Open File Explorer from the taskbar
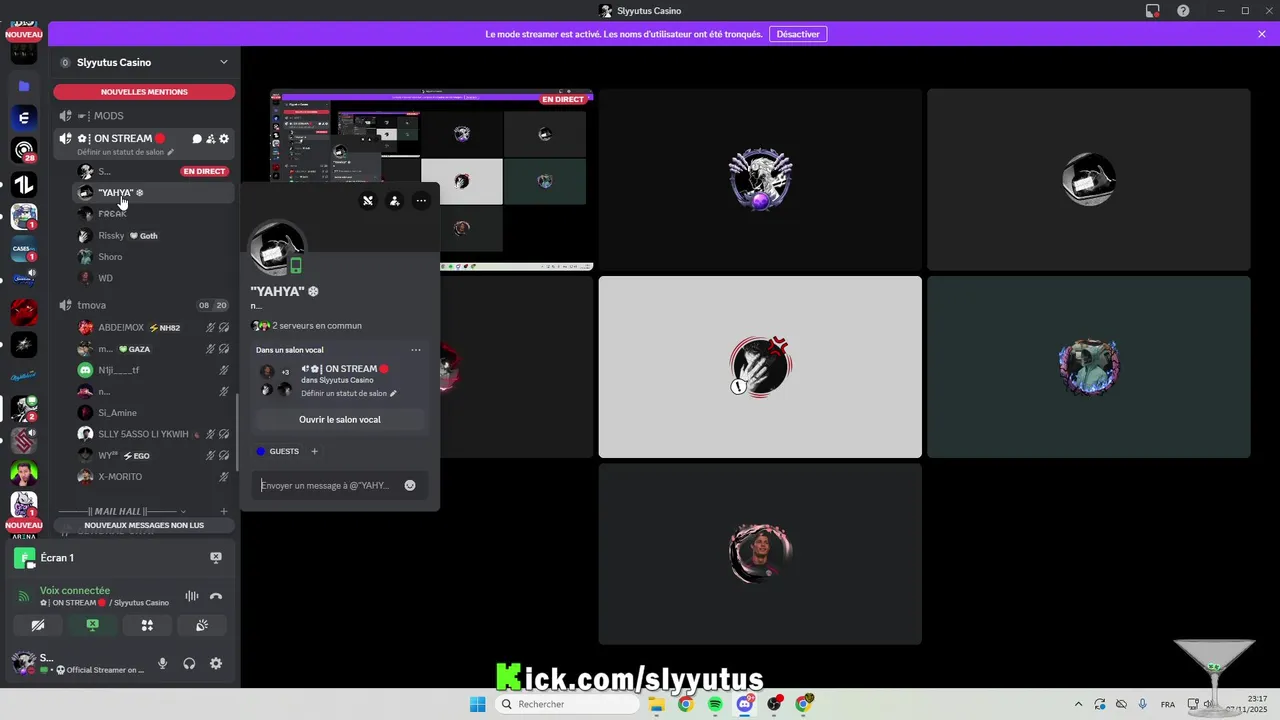Viewport: 1280px width, 720px height. [657, 704]
